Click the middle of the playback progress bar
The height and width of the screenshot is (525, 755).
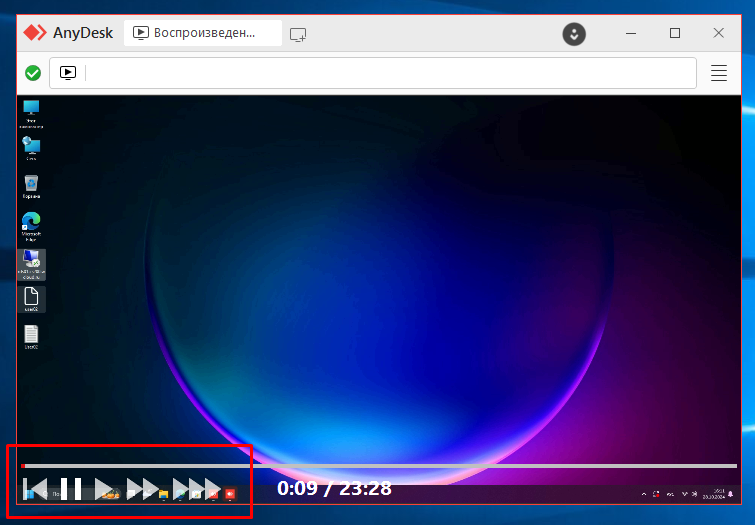pos(380,466)
